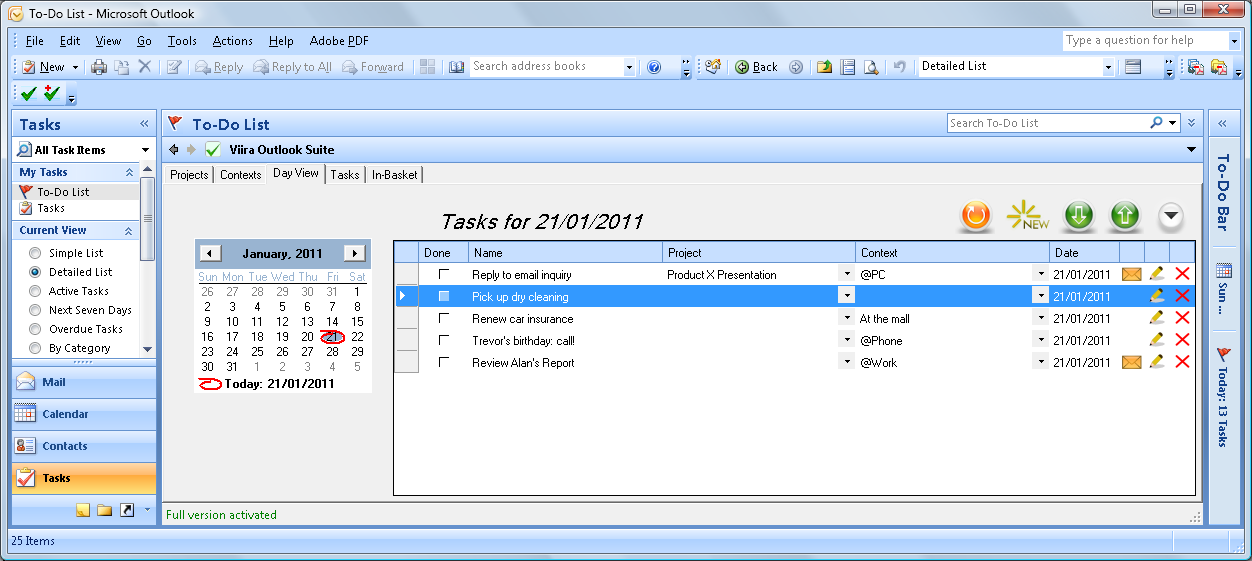Open the Detailed List view dropdown in toolbar
The width and height of the screenshot is (1252, 561).
[1108, 67]
